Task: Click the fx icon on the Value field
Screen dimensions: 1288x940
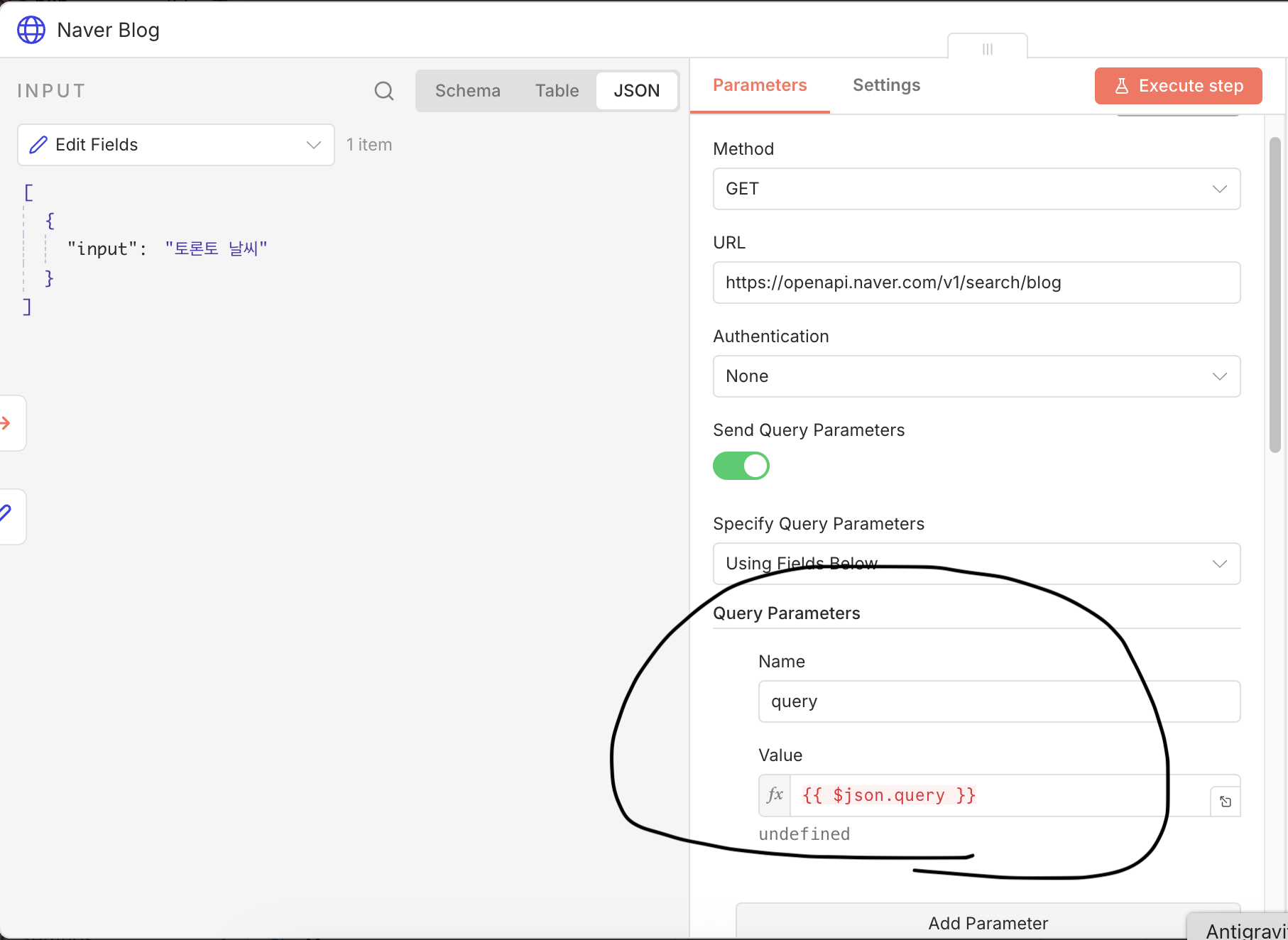Action: point(775,795)
